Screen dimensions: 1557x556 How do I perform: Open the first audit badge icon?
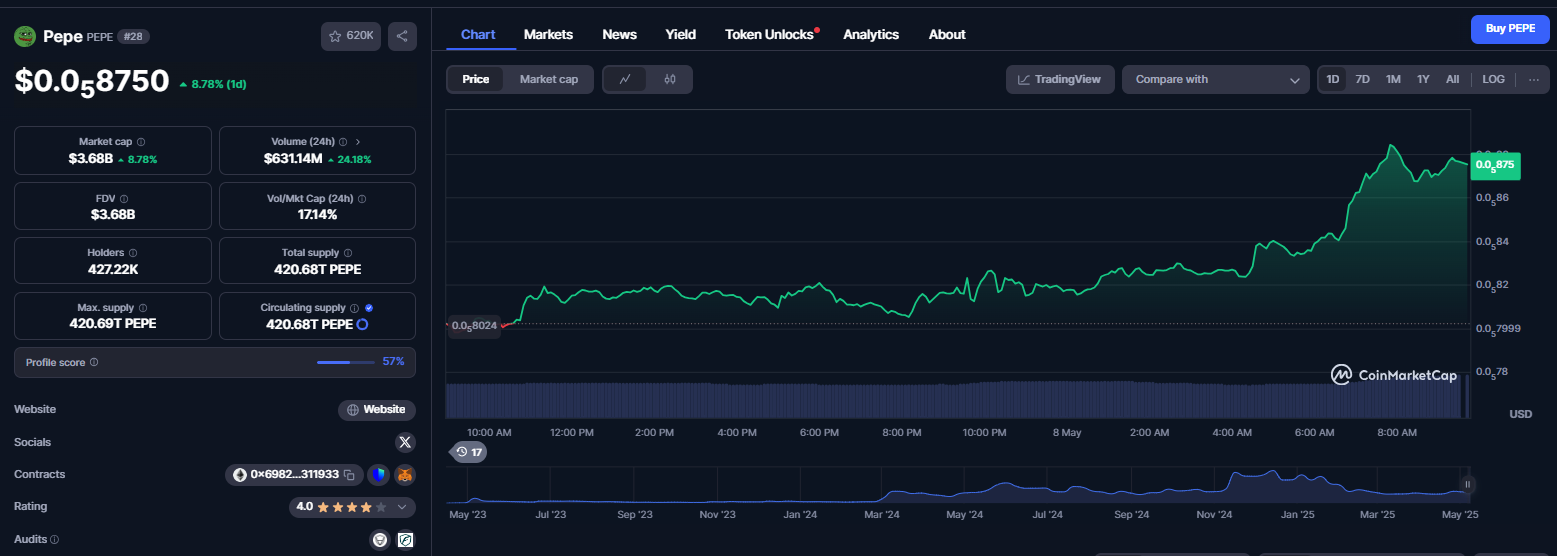pos(380,539)
